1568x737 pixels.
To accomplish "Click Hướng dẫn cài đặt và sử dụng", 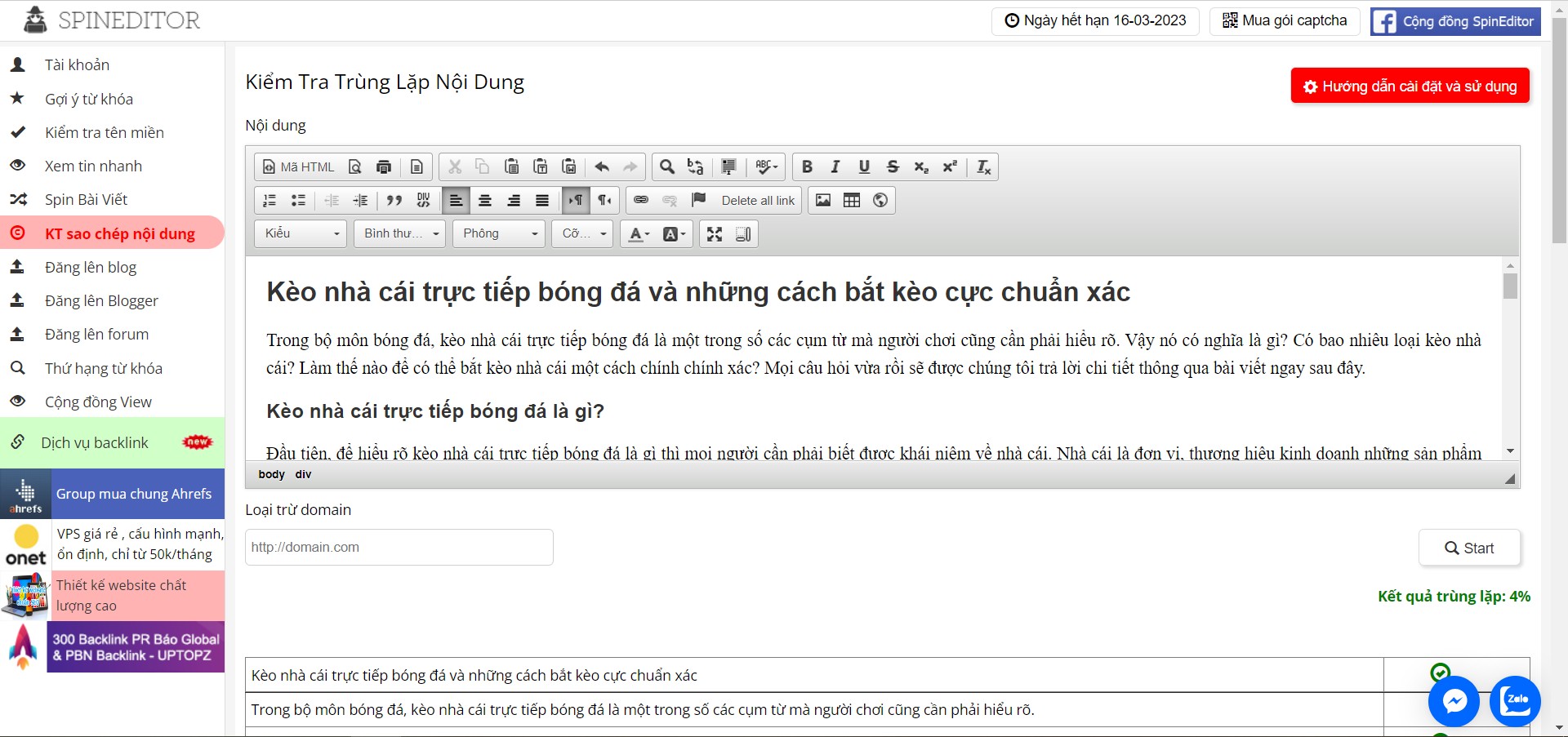I will [x=1410, y=86].
